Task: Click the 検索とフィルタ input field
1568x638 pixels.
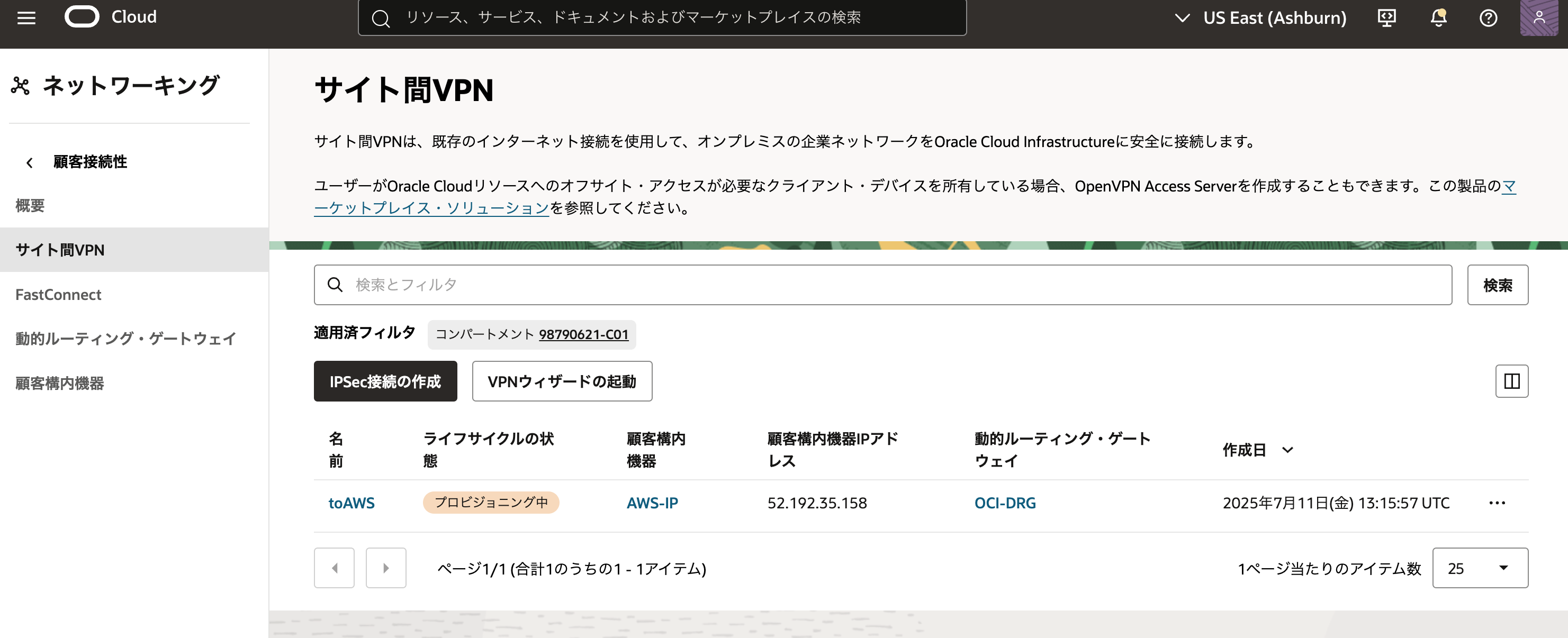Action: pyautogui.click(x=882, y=285)
